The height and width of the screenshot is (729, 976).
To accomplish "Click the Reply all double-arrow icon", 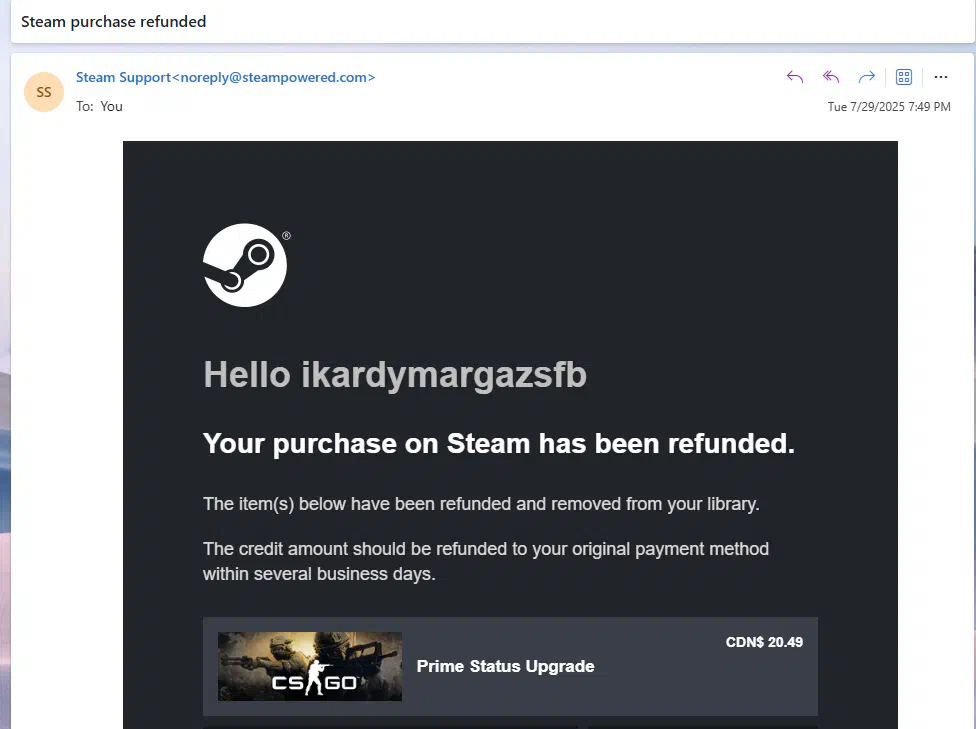I will tap(831, 77).
